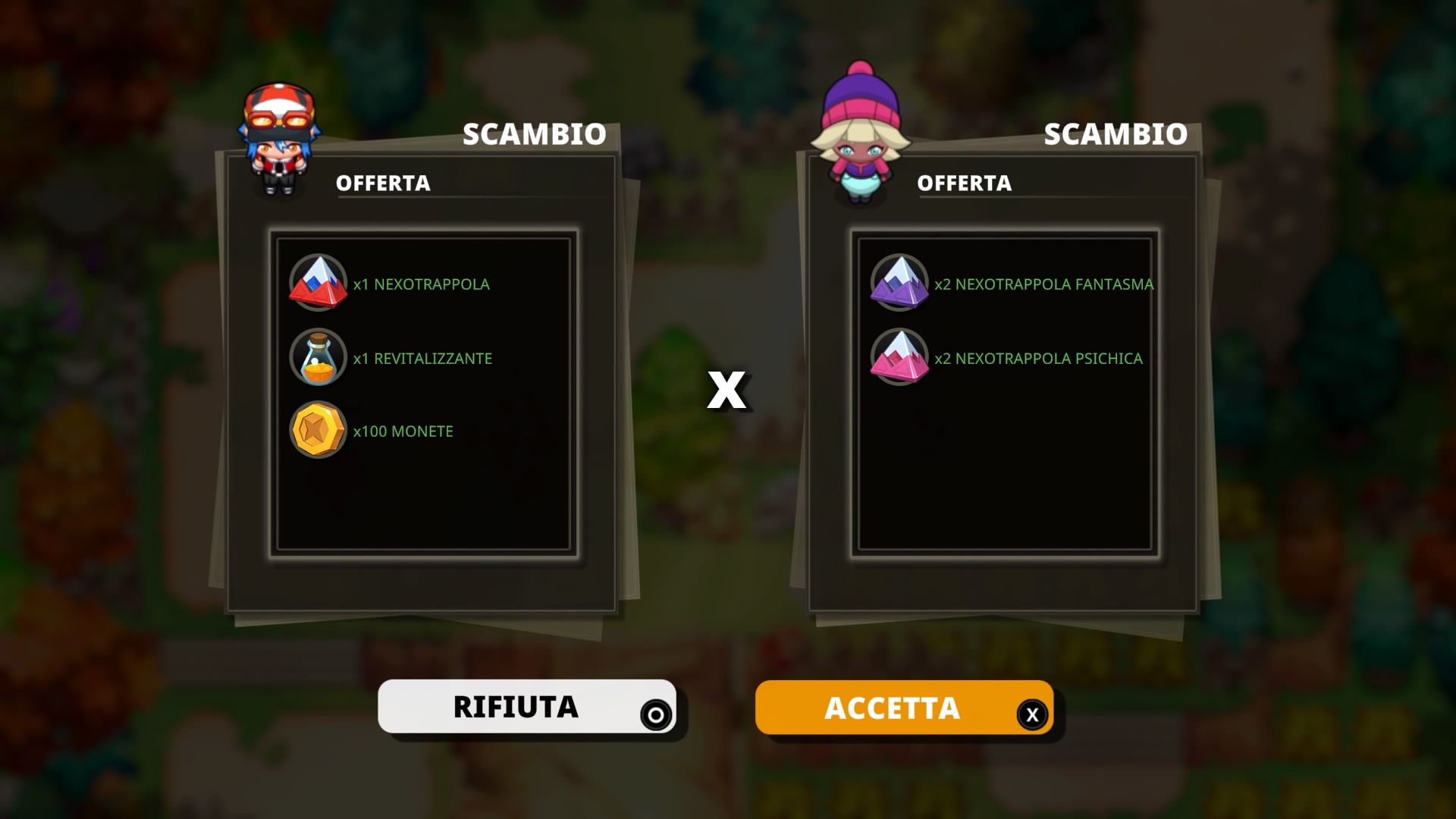Decline the trade with Rifiuta
1456x819 pixels.
pyautogui.click(x=527, y=707)
